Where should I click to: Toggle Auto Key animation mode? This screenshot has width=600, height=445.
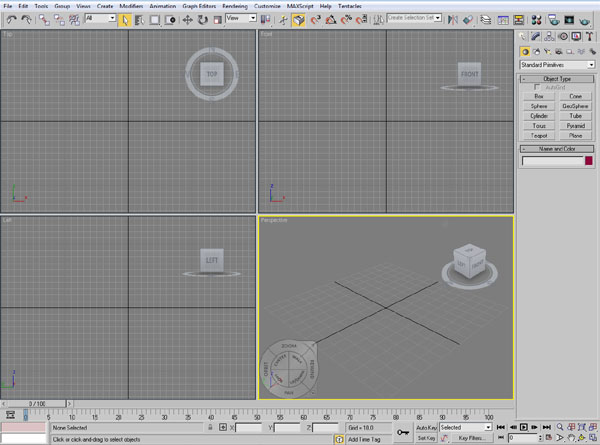pyautogui.click(x=426, y=428)
